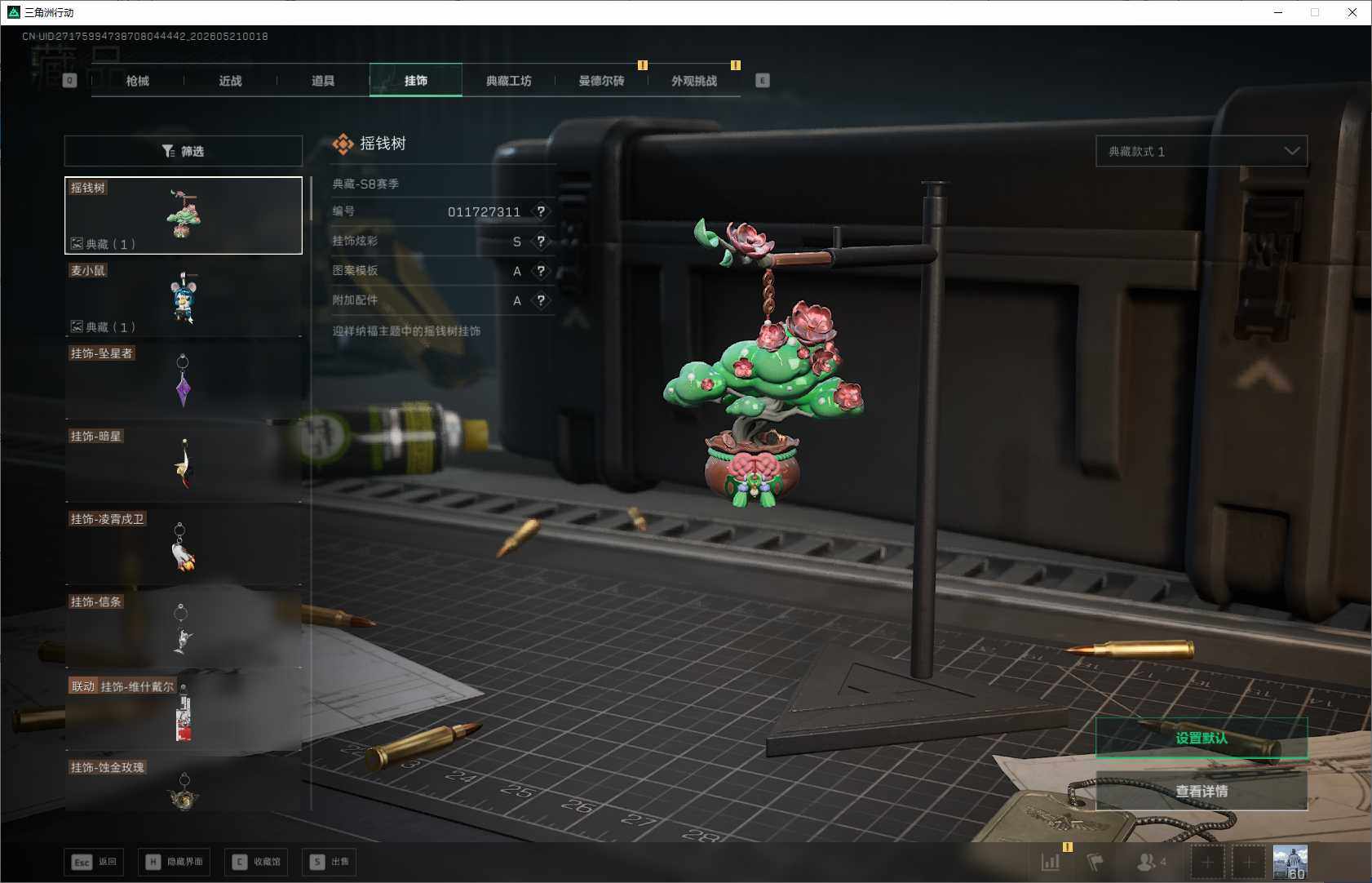Image resolution: width=1372 pixels, height=883 pixels.
Task: Select the 挂饰-信条 charm
Action: tap(184, 629)
